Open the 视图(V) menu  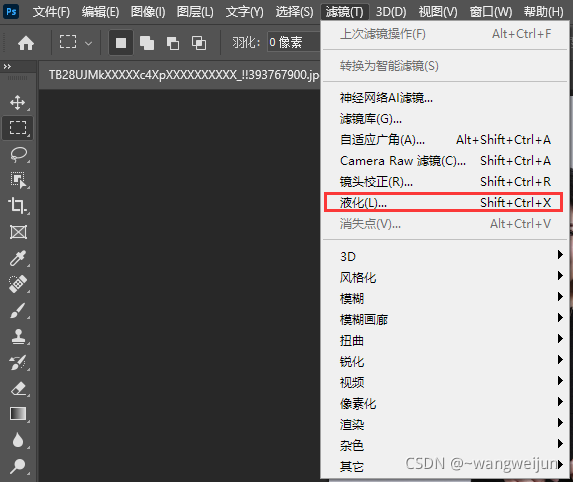click(x=438, y=12)
